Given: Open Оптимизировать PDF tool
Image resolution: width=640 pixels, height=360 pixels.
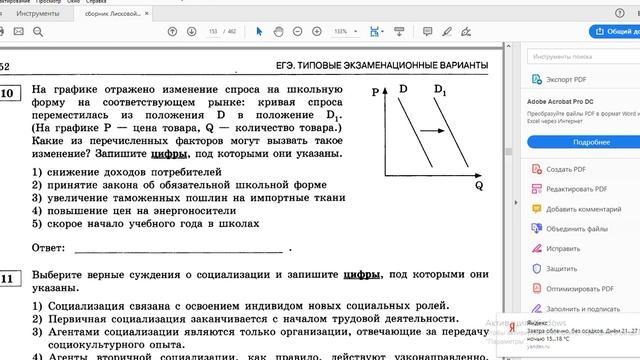Looking at the screenshot, I should [x=573, y=289].
